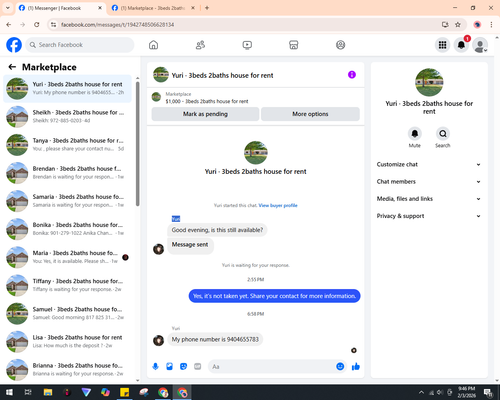Click the browser back arrow
Image resolution: width=500 pixels, height=400 pixels.
pyautogui.click(x=9, y=25)
